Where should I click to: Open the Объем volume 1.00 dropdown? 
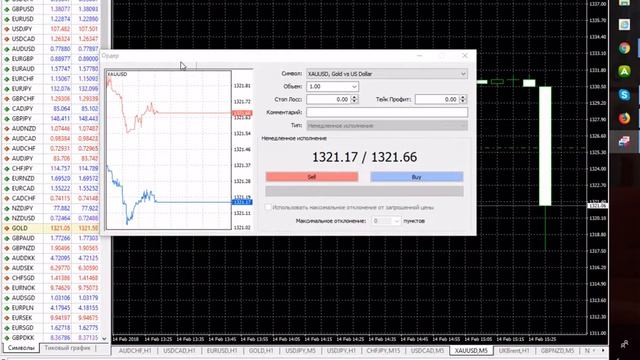(x=333, y=87)
